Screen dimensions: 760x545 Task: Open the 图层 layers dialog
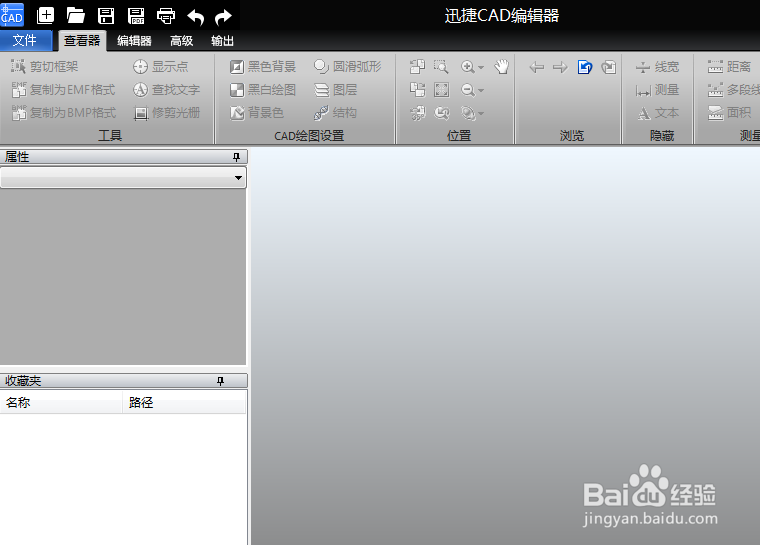coord(335,90)
